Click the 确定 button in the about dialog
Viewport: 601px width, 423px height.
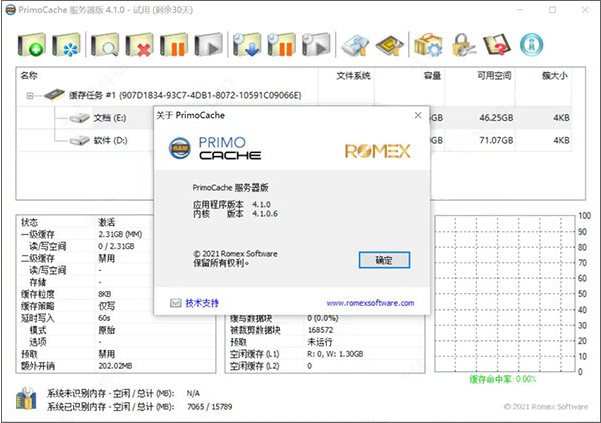coord(384,260)
